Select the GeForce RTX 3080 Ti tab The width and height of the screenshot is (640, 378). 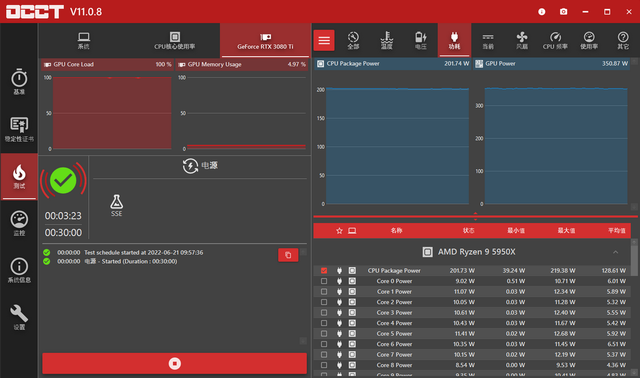tap(265, 40)
